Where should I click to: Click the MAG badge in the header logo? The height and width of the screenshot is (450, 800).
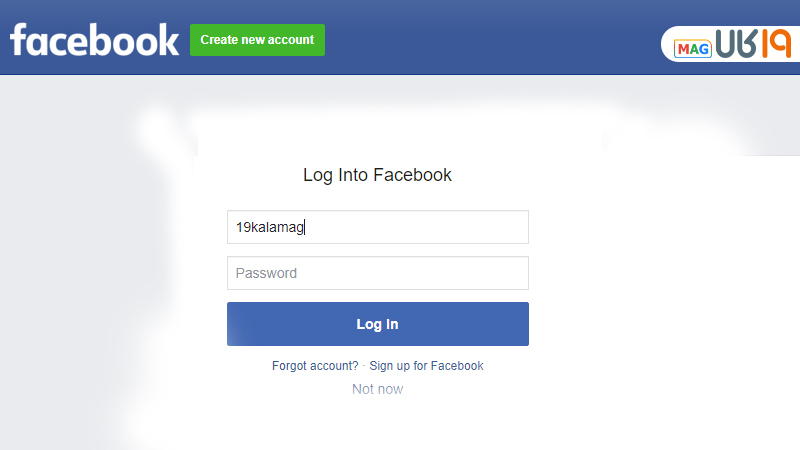tap(692, 48)
